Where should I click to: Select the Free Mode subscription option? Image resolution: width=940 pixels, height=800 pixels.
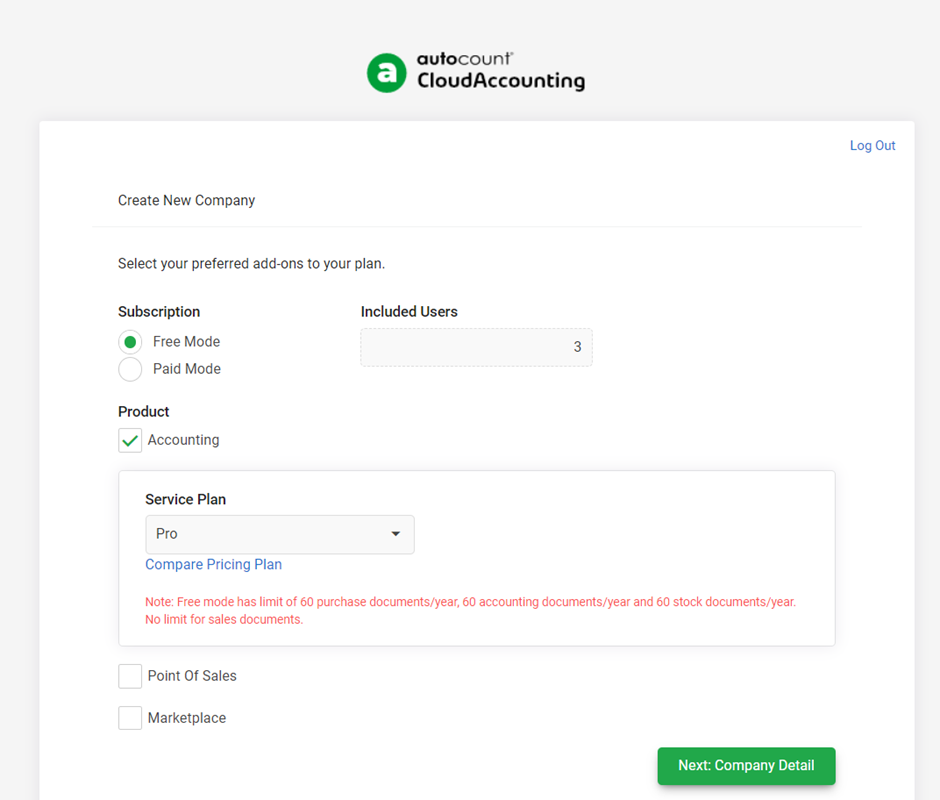point(130,342)
